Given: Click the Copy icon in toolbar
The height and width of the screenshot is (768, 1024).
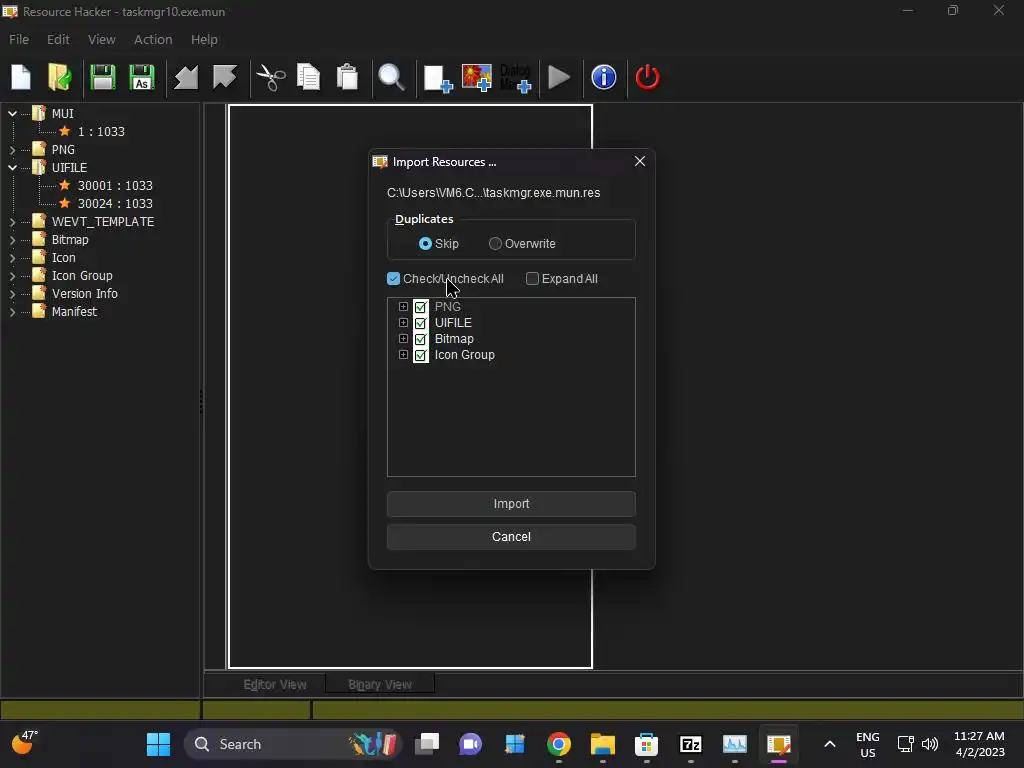Looking at the screenshot, I should tap(308, 78).
